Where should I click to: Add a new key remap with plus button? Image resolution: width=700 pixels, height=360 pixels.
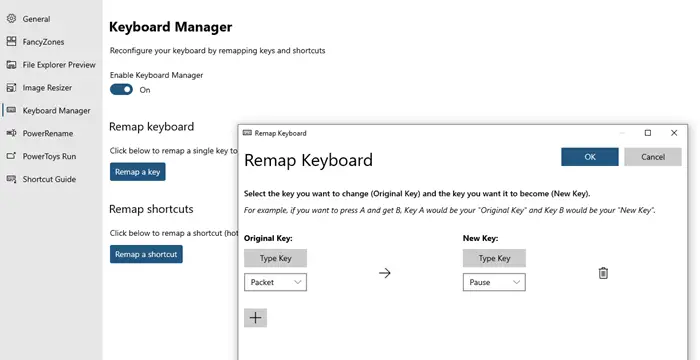click(x=255, y=318)
